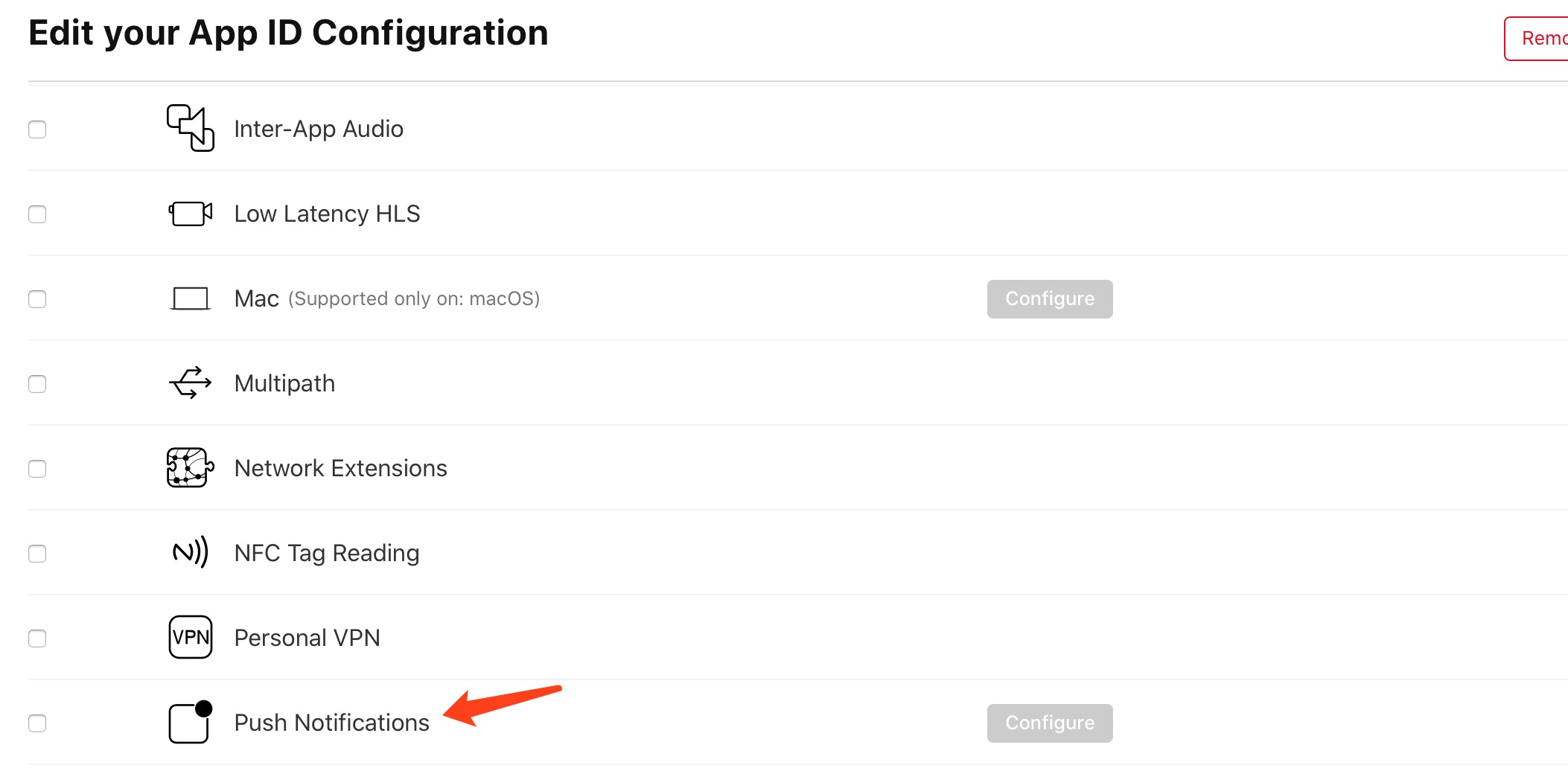Tick the Low Latency HLS checkbox

[x=37, y=214]
